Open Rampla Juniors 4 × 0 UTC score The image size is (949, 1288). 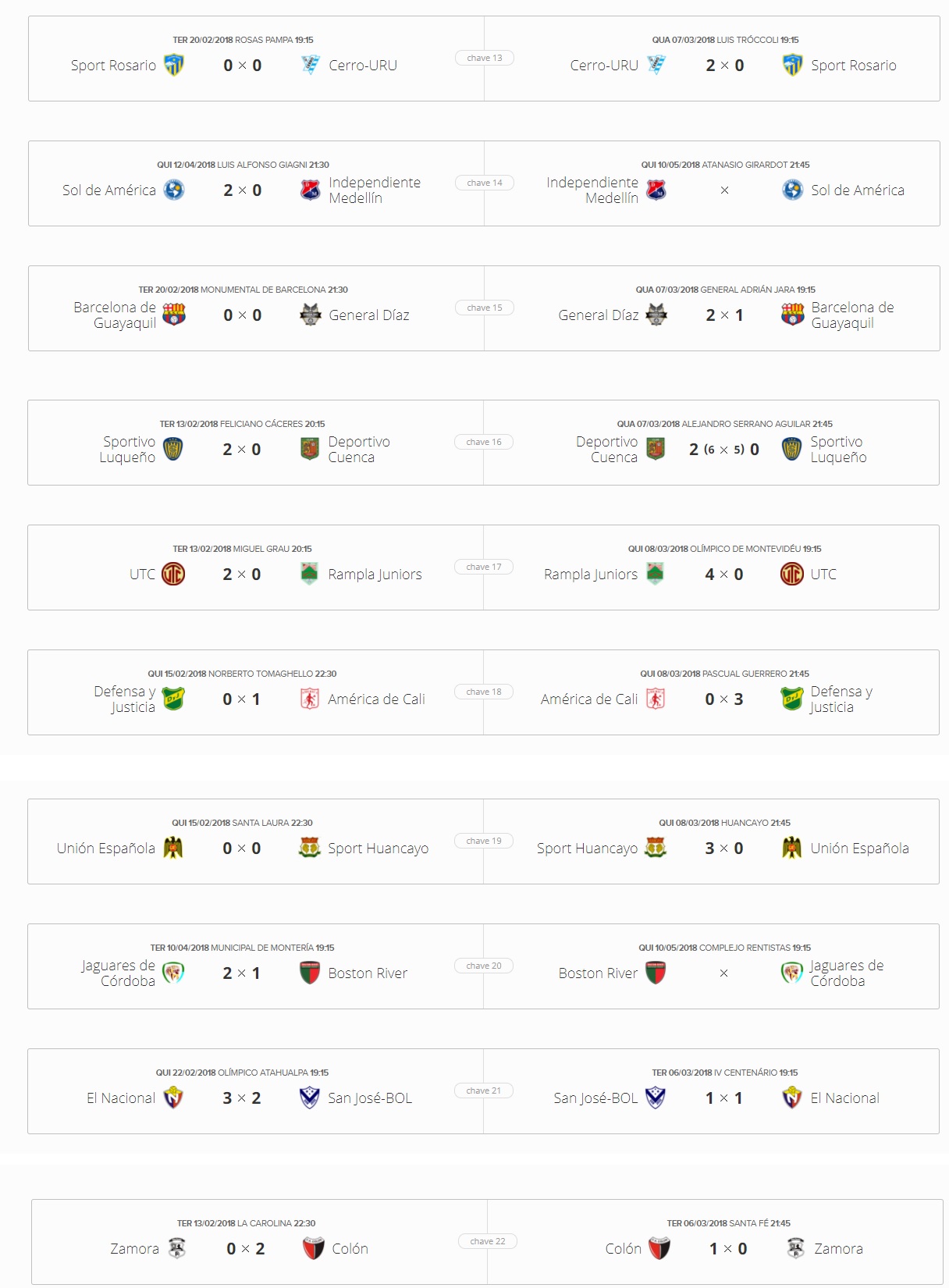(724, 575)
